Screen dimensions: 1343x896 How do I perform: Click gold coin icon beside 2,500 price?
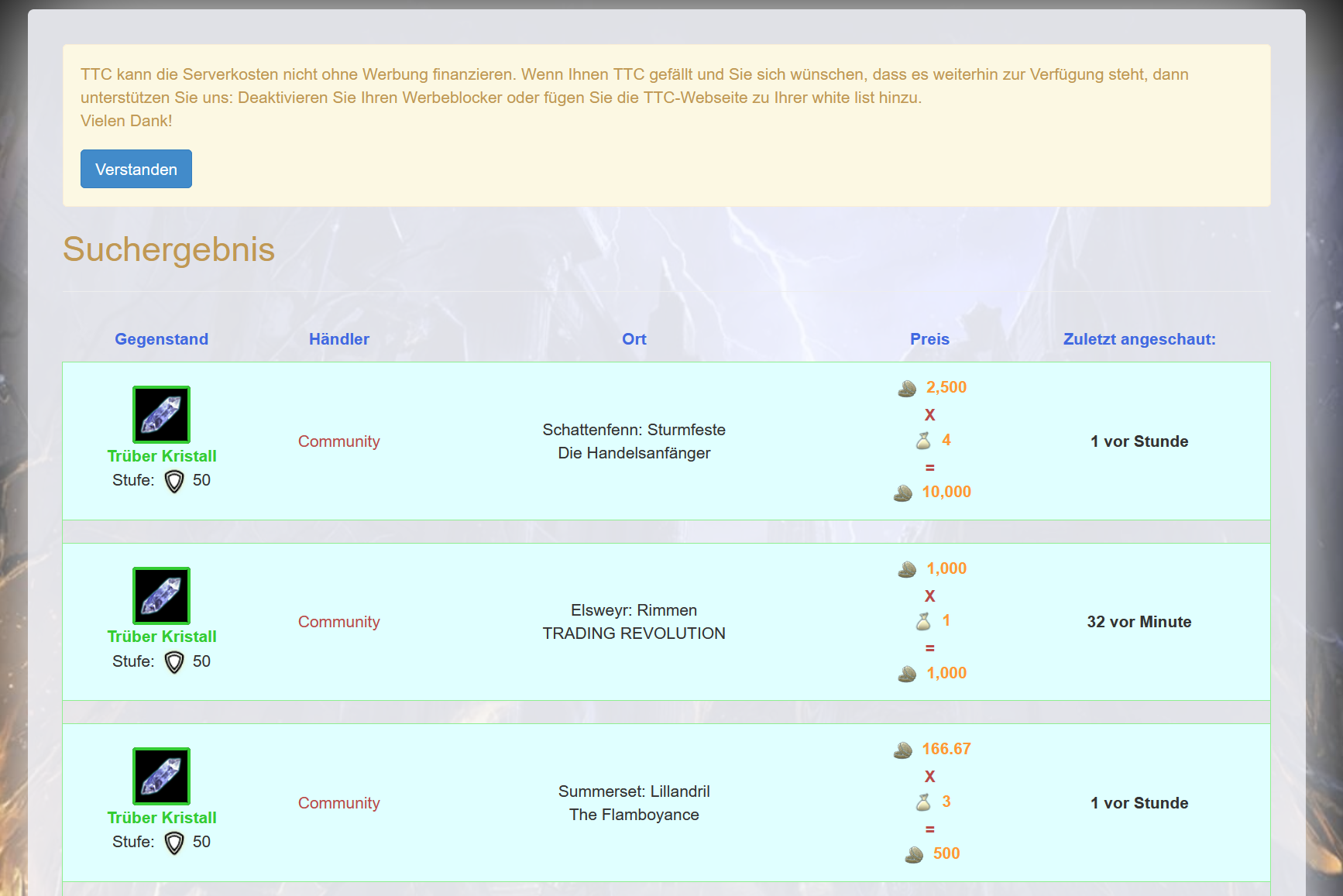pos(907,388)
